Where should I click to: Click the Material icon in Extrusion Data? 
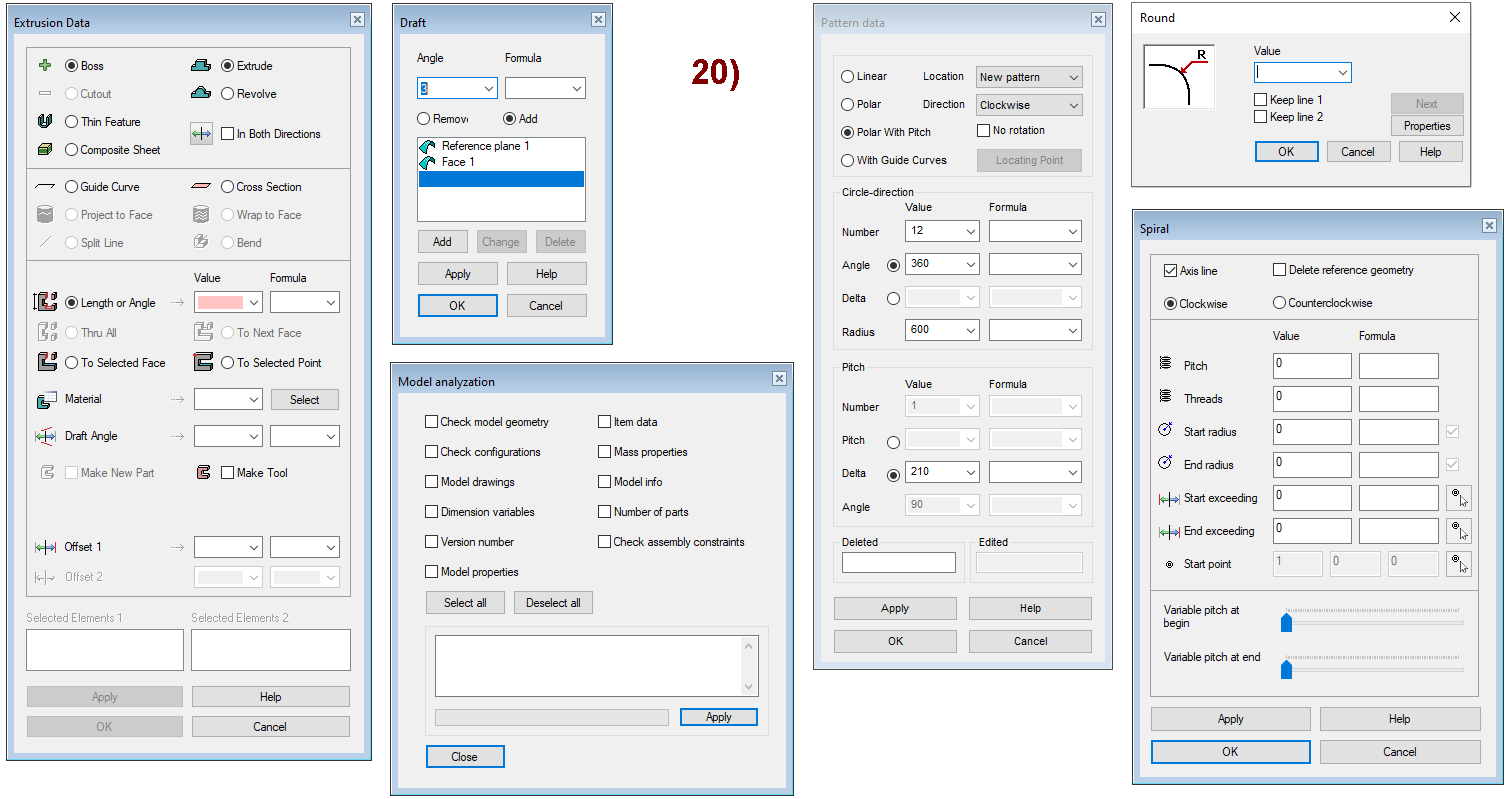45,400
